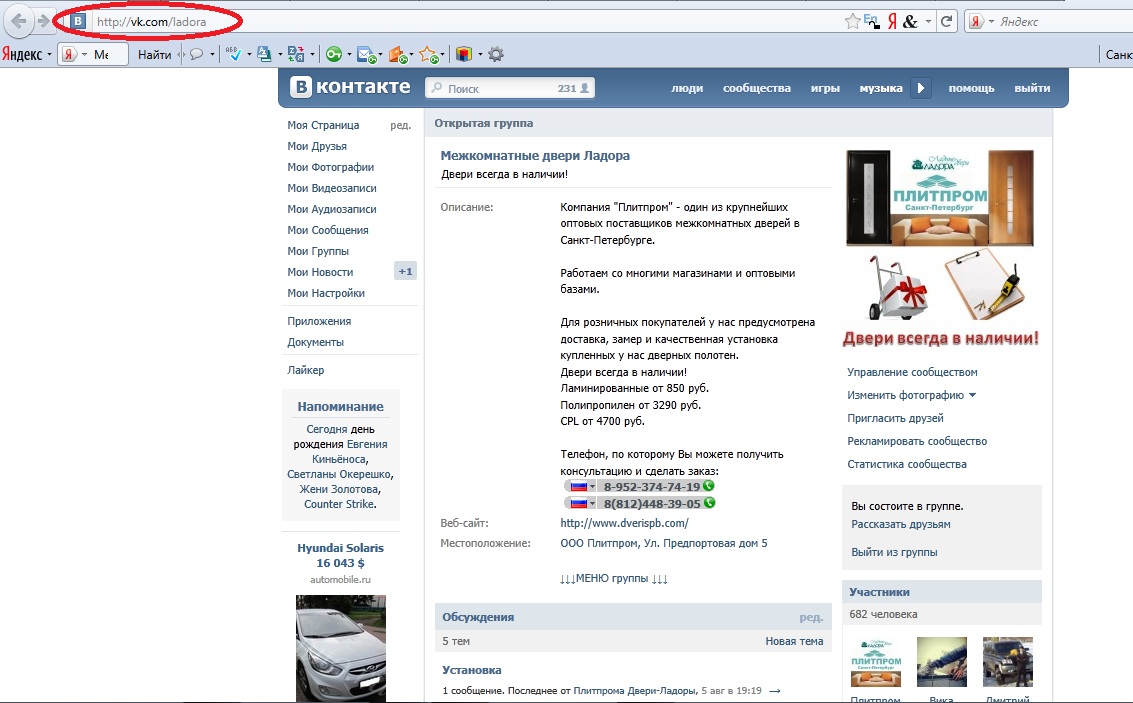Click выйти to log out
The height and width of the screenshot is (703, 1133).
point(1032,88)
